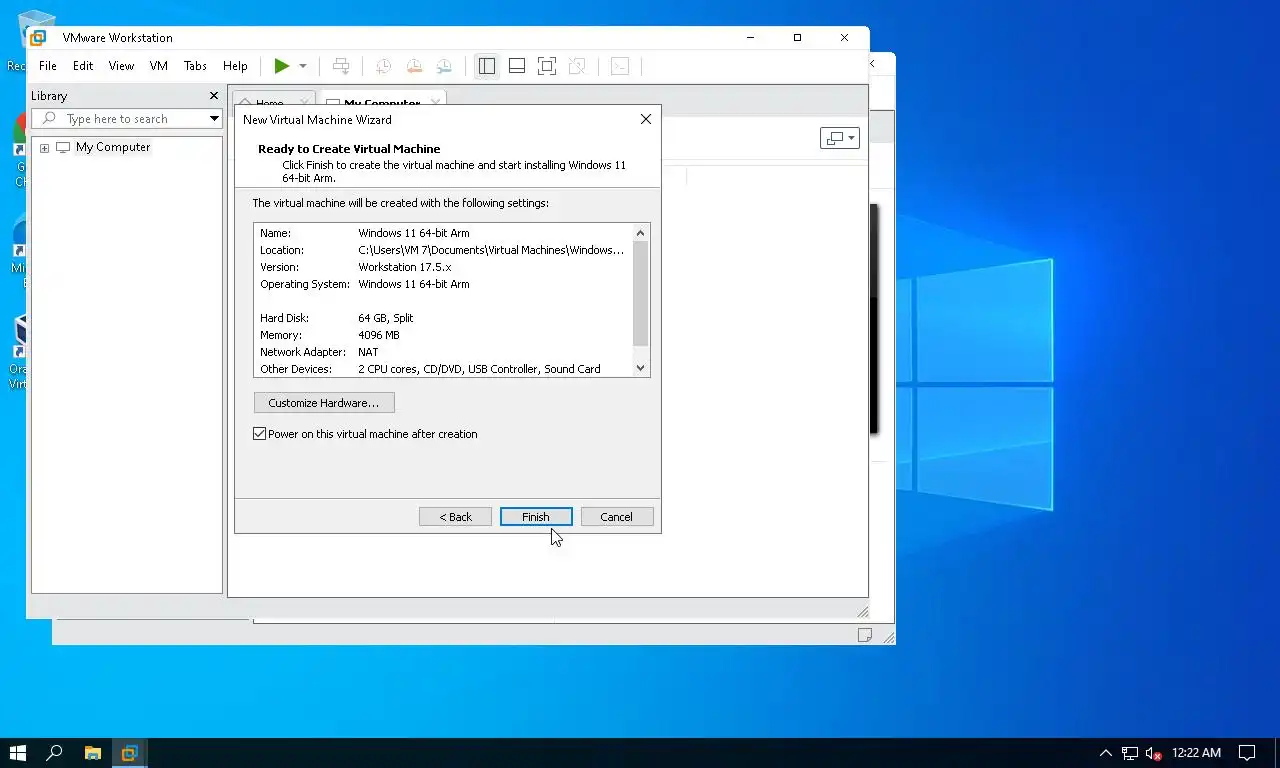This screenshot has height=768, width=1280.
Task: Click the Customize Hardware button
Action: tap(324, 403)
